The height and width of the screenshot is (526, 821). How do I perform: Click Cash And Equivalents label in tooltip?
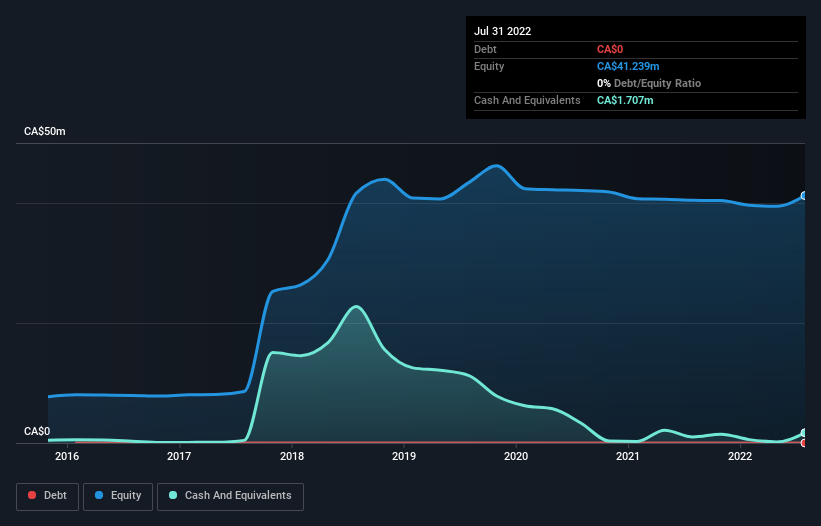pyautogui.click(x=527, y=100)
